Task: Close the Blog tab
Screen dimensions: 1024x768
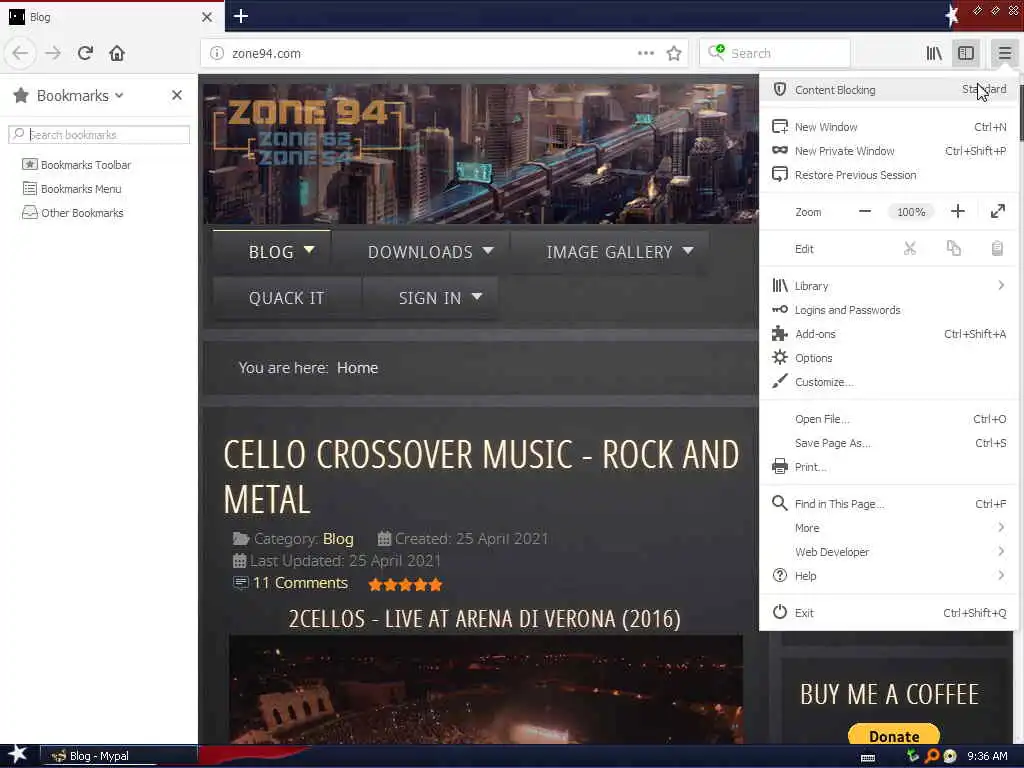Action: [x=207, y=17]
